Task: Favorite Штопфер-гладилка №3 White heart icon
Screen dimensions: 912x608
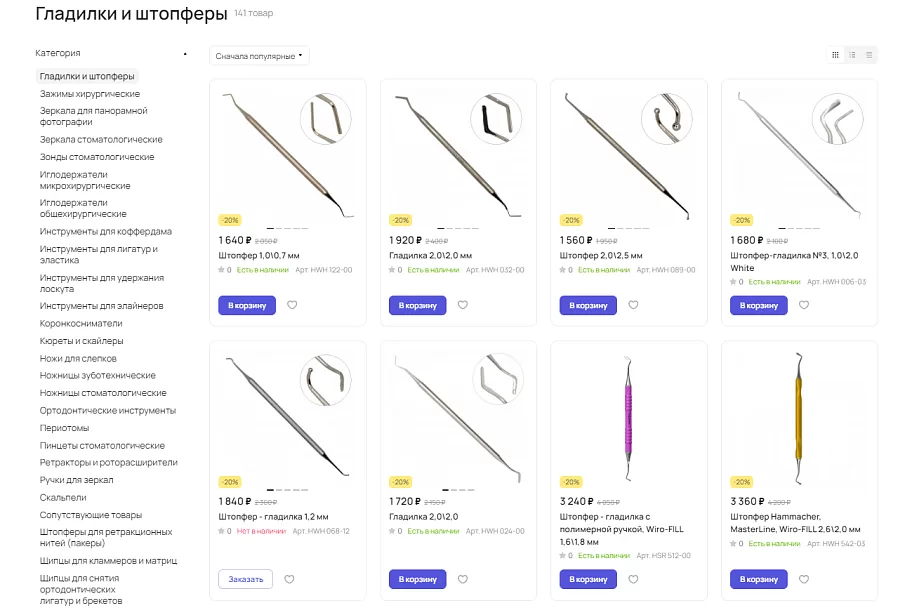Action: coord(804,305)
